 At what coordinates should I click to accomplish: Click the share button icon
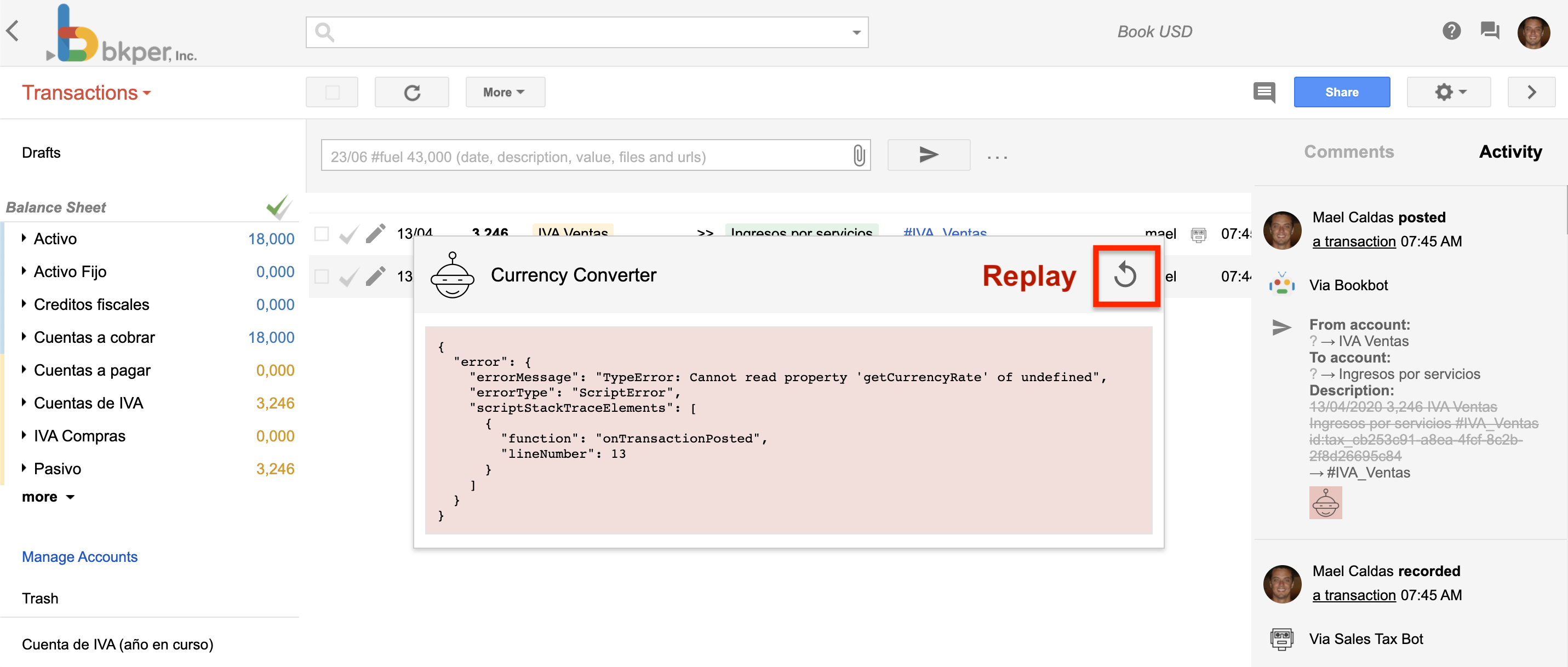tap(1341, 91)
